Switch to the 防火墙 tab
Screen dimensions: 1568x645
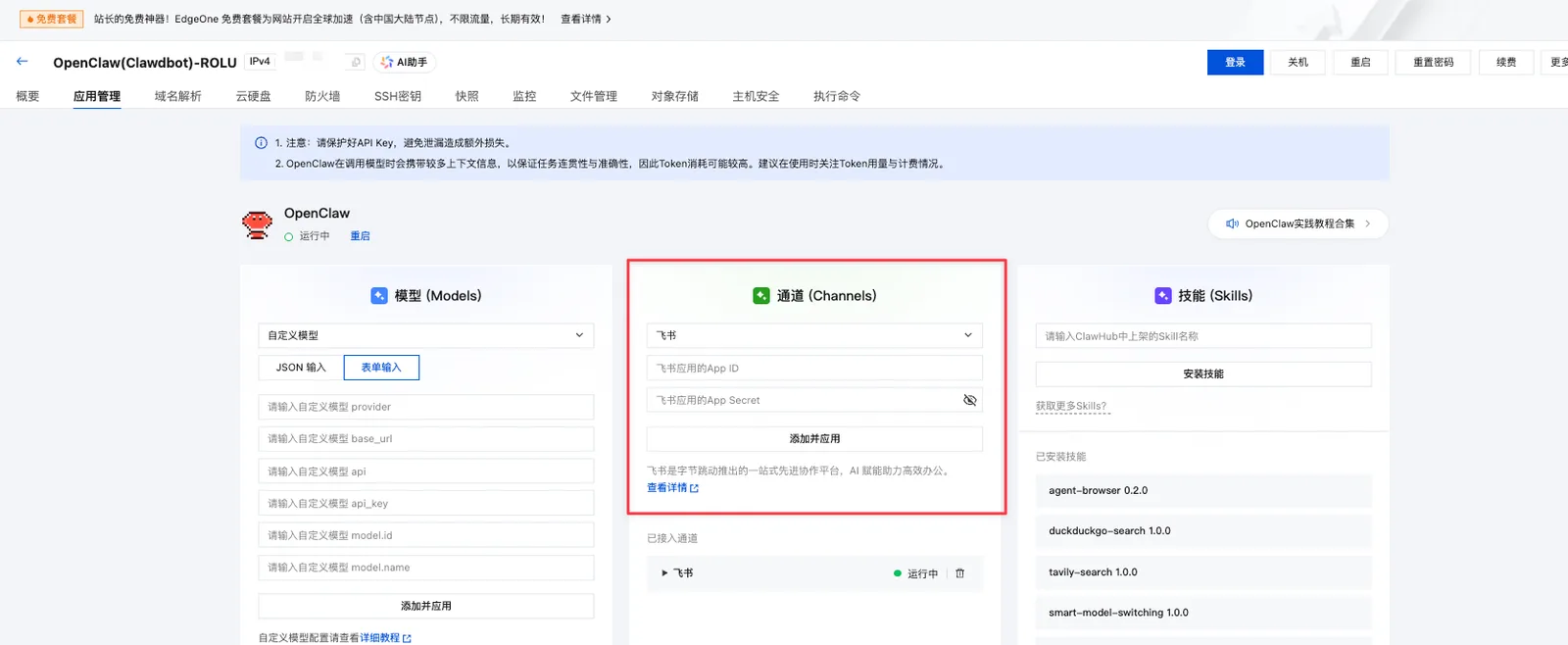pos(322,96)
